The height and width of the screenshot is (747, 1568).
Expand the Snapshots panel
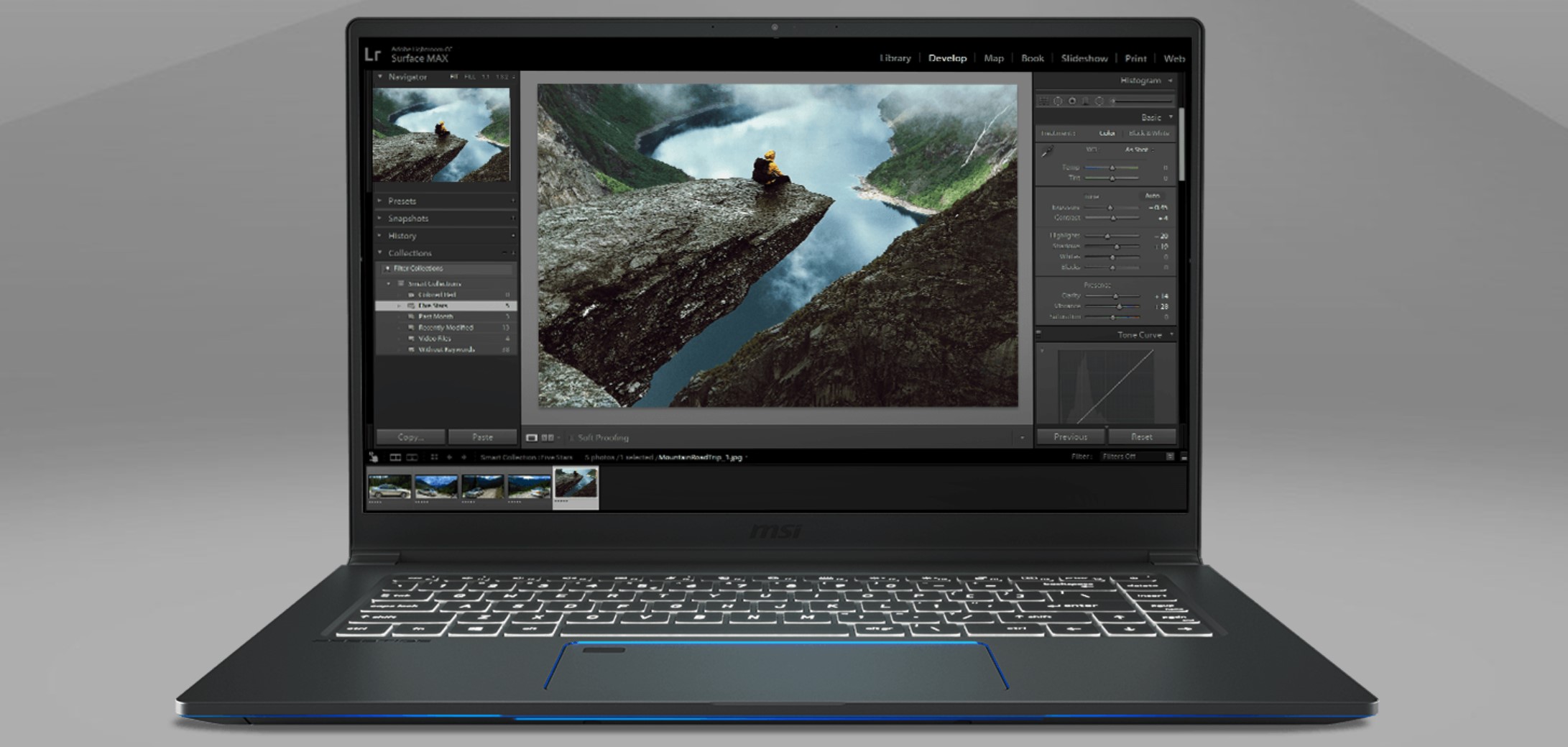click(380, 218)
